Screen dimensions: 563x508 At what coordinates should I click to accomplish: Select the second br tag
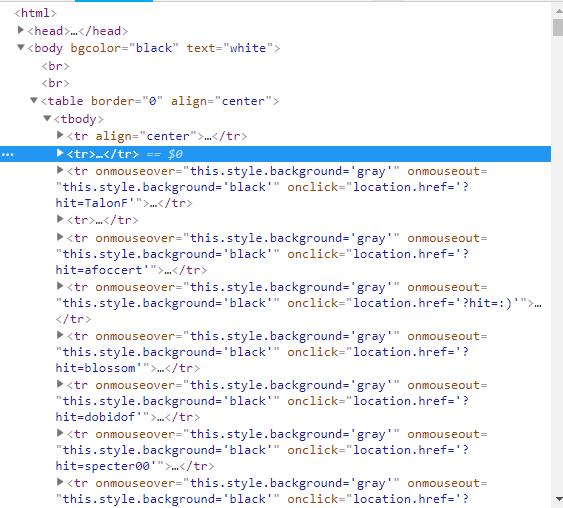point(55,83)
